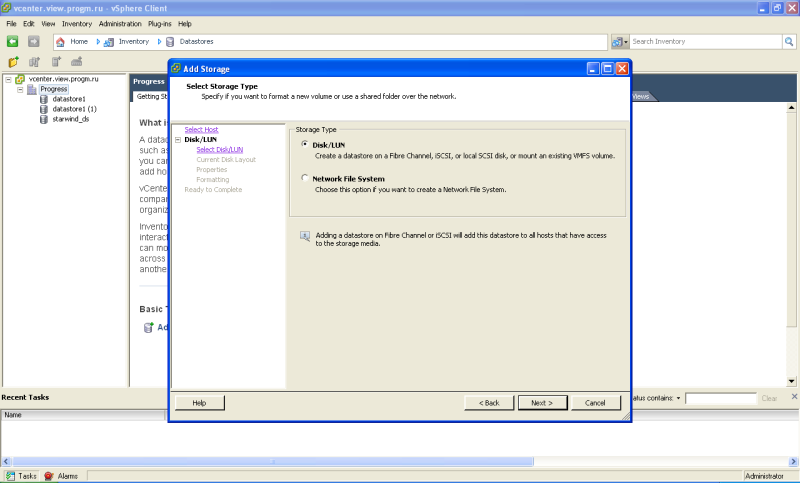Image resolution: width=800 pixels, height=483 pixels.
Task: Click the Select Host wizard link
Action: (x=202, y=130)
